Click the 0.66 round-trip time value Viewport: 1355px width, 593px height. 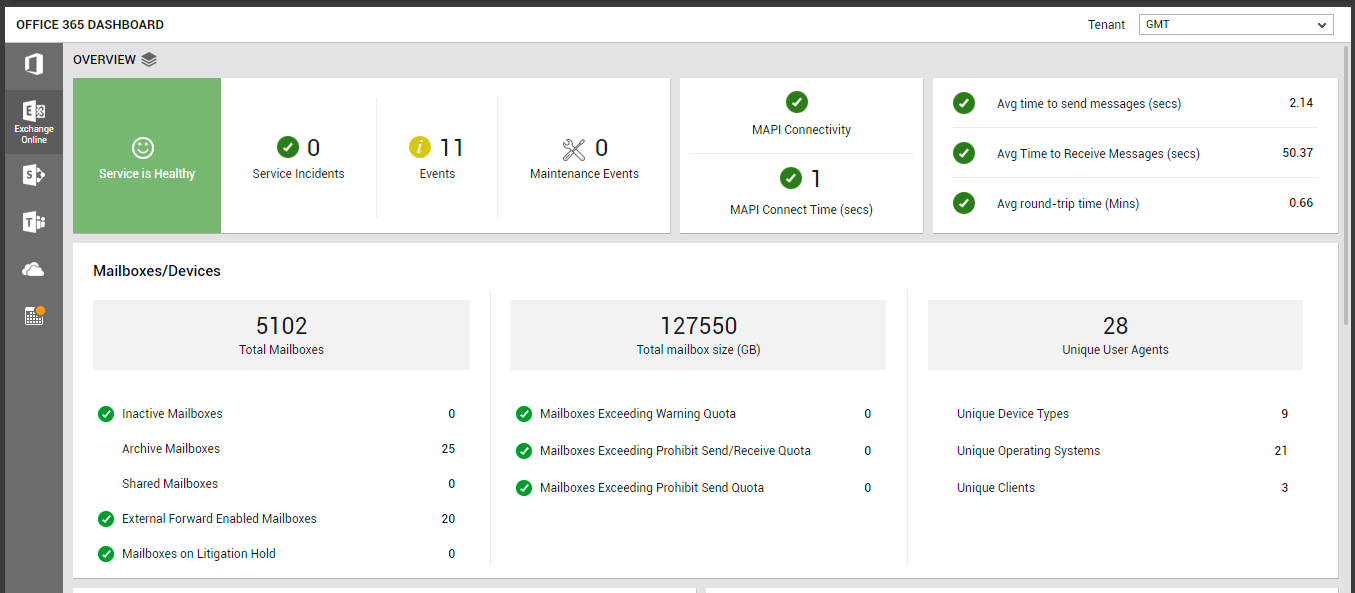(1301, 203)
